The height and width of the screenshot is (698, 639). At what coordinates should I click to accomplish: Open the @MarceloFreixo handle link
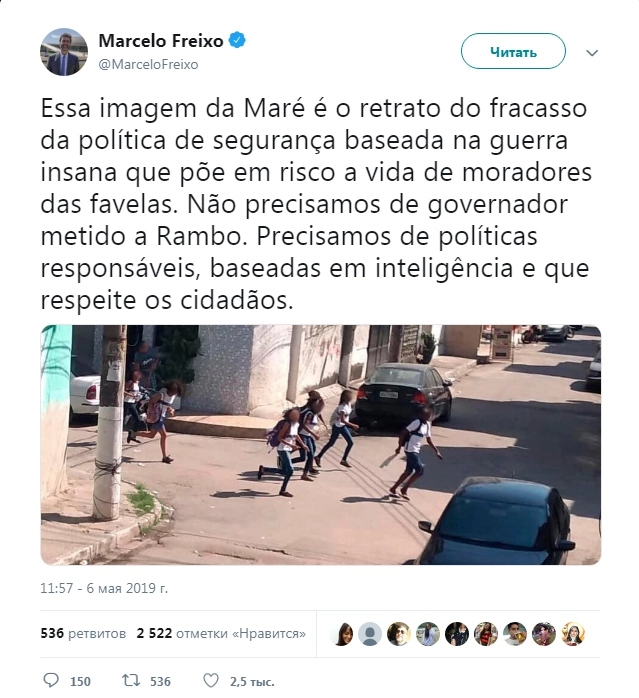(x=148, y=65)
